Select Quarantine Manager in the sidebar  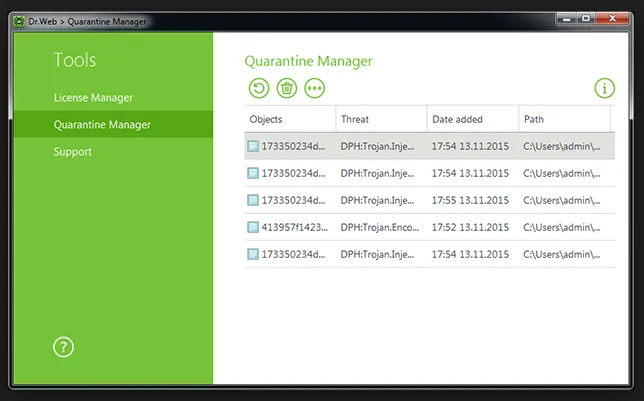[113, 124]
